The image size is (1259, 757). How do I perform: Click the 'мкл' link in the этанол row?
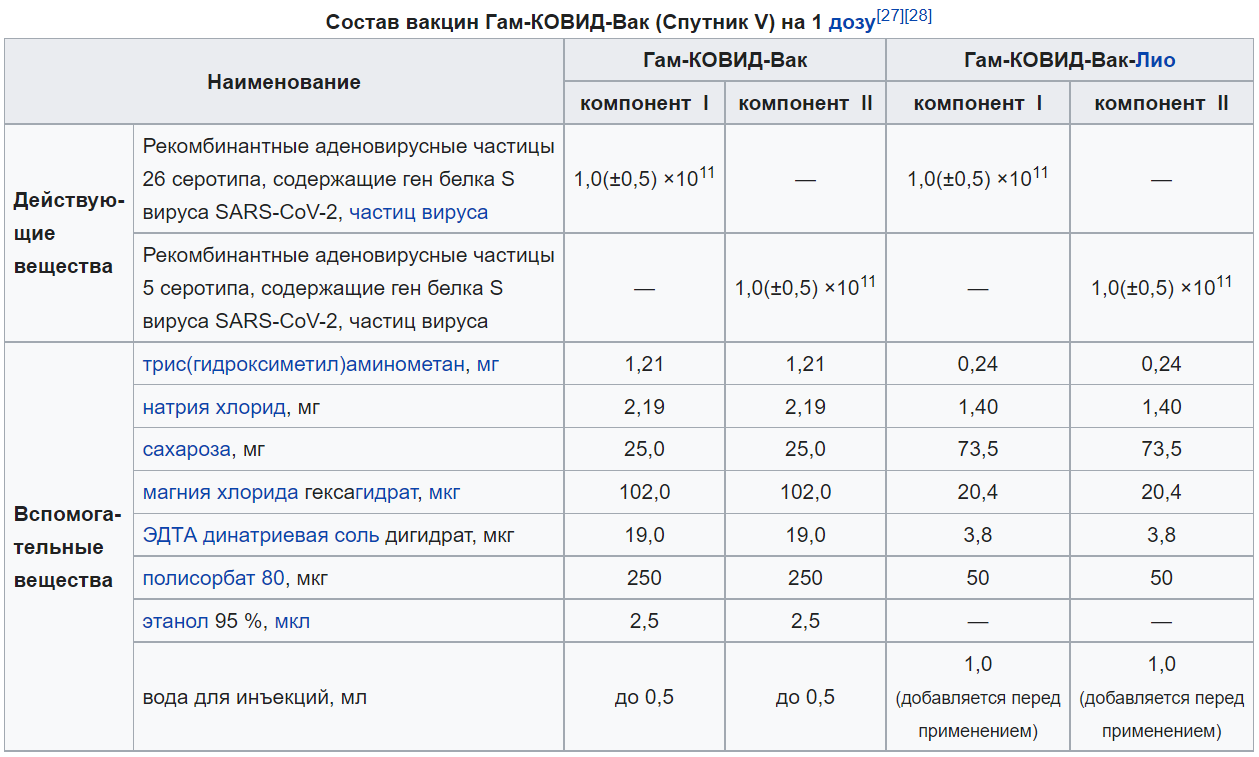coord(293,621)
